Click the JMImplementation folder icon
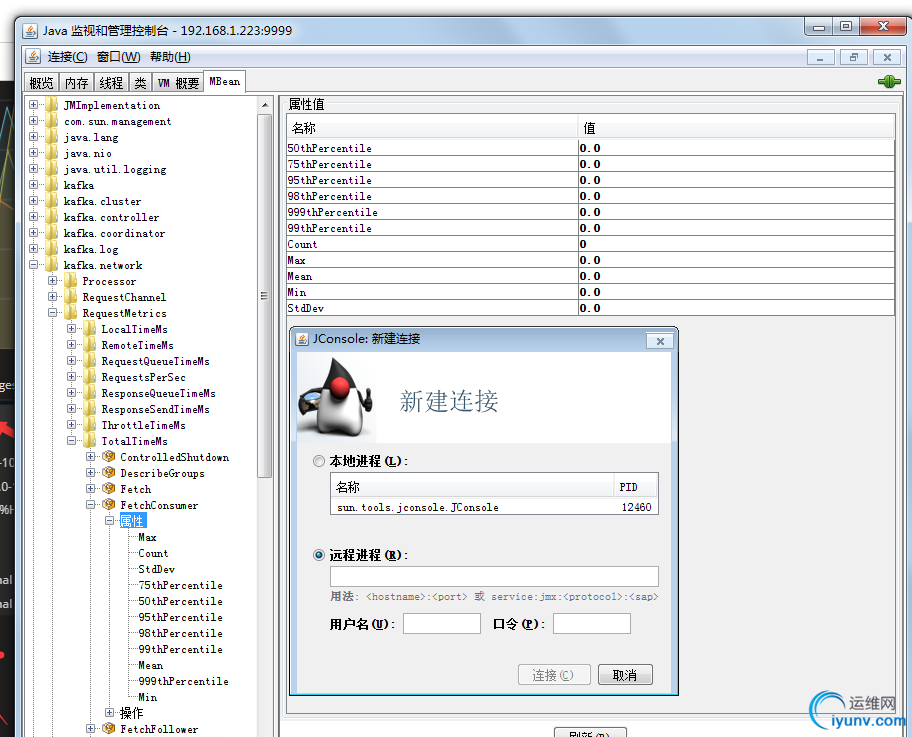Screen dimensions: 912x737 [x=52, y=105]
